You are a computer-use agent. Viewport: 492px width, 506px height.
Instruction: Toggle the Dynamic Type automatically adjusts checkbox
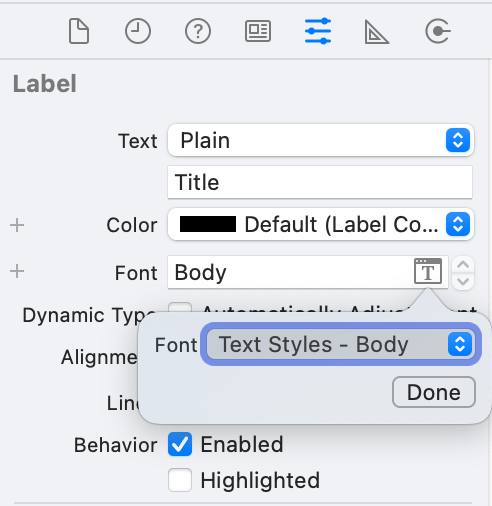pyautogui.click(x=180, y=307)
